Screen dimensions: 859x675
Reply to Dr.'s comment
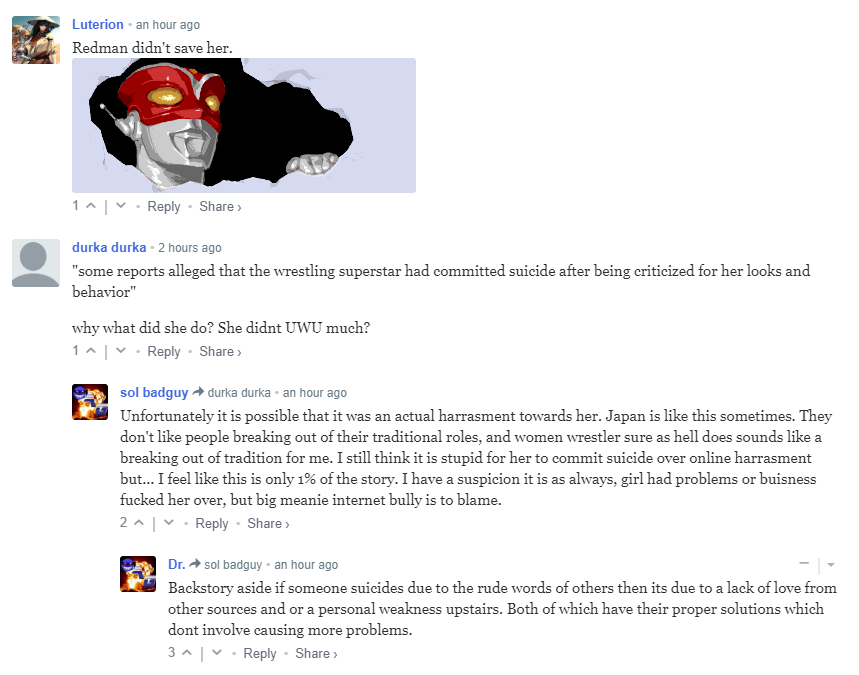click(260, 653)
